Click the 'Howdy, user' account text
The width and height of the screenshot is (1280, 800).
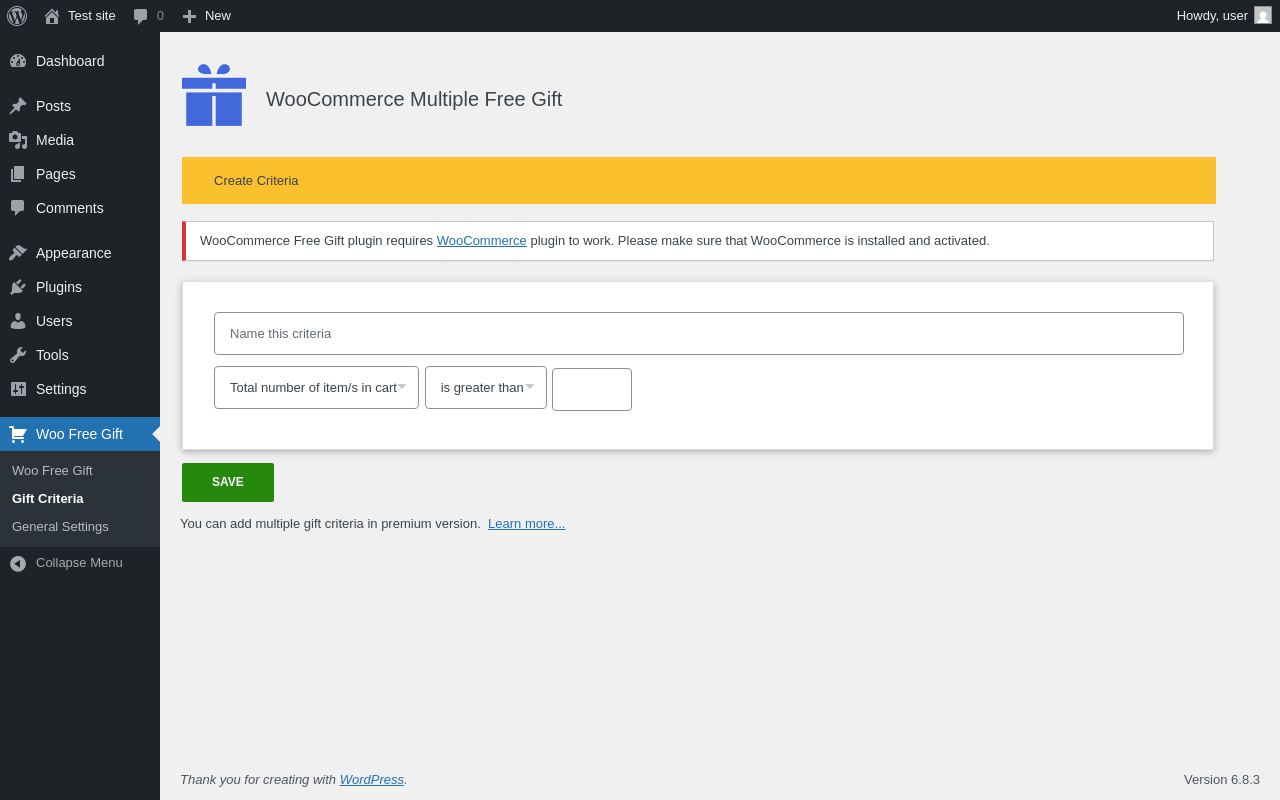1212,16
